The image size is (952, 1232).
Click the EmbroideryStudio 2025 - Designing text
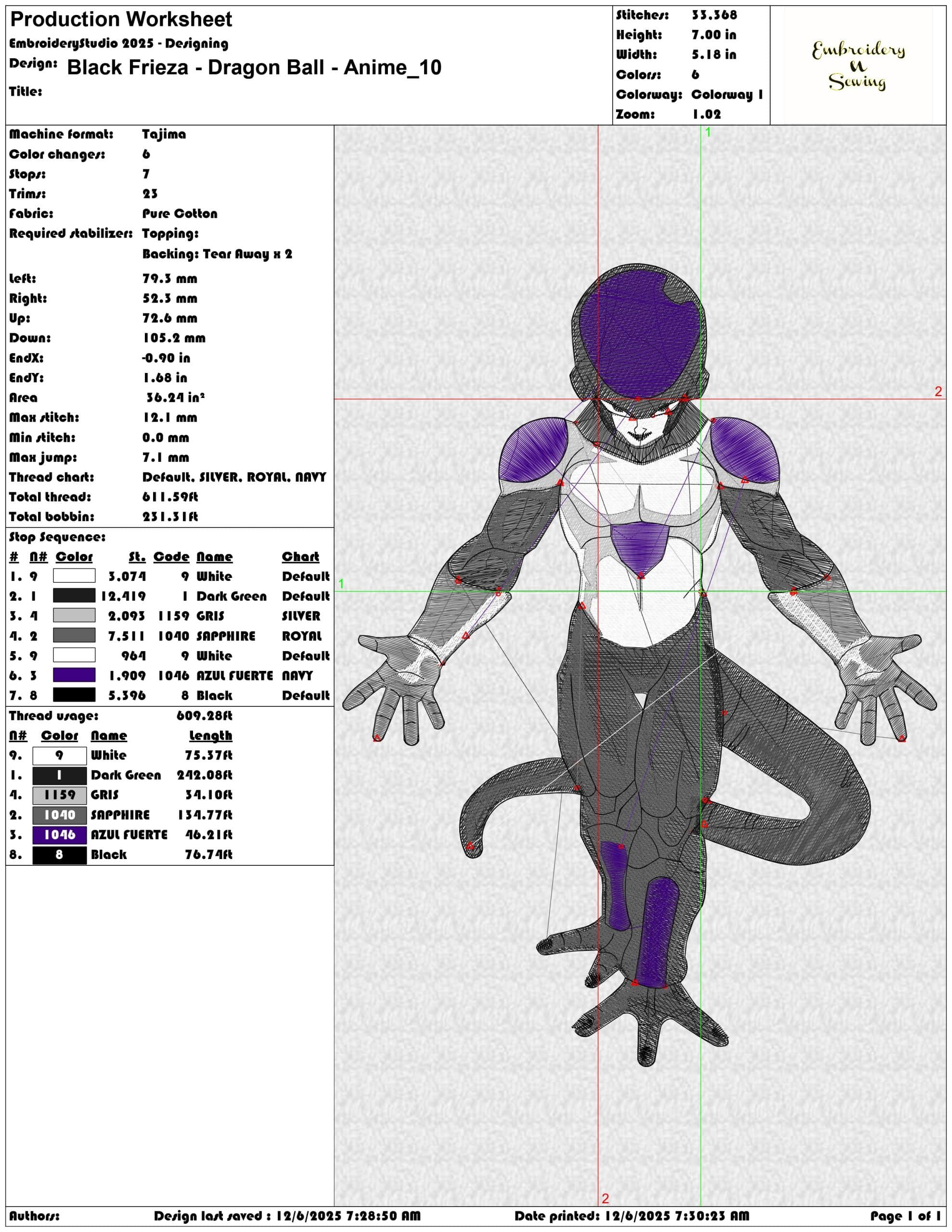coord(118,43)
